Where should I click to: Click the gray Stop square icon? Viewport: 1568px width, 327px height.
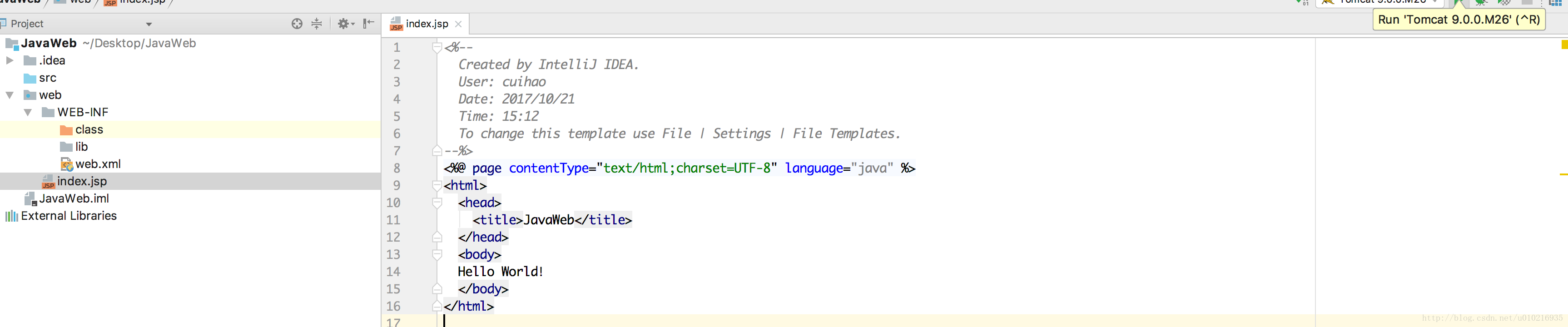pyautogui.click(x=1527, y=2)
